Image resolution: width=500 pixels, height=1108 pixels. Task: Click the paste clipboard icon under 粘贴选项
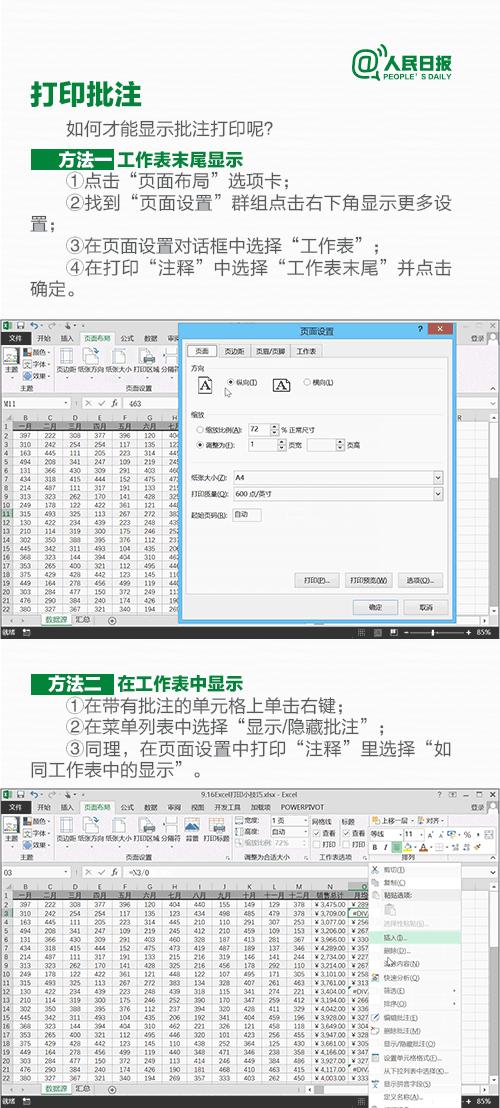[x=389, y=910]
